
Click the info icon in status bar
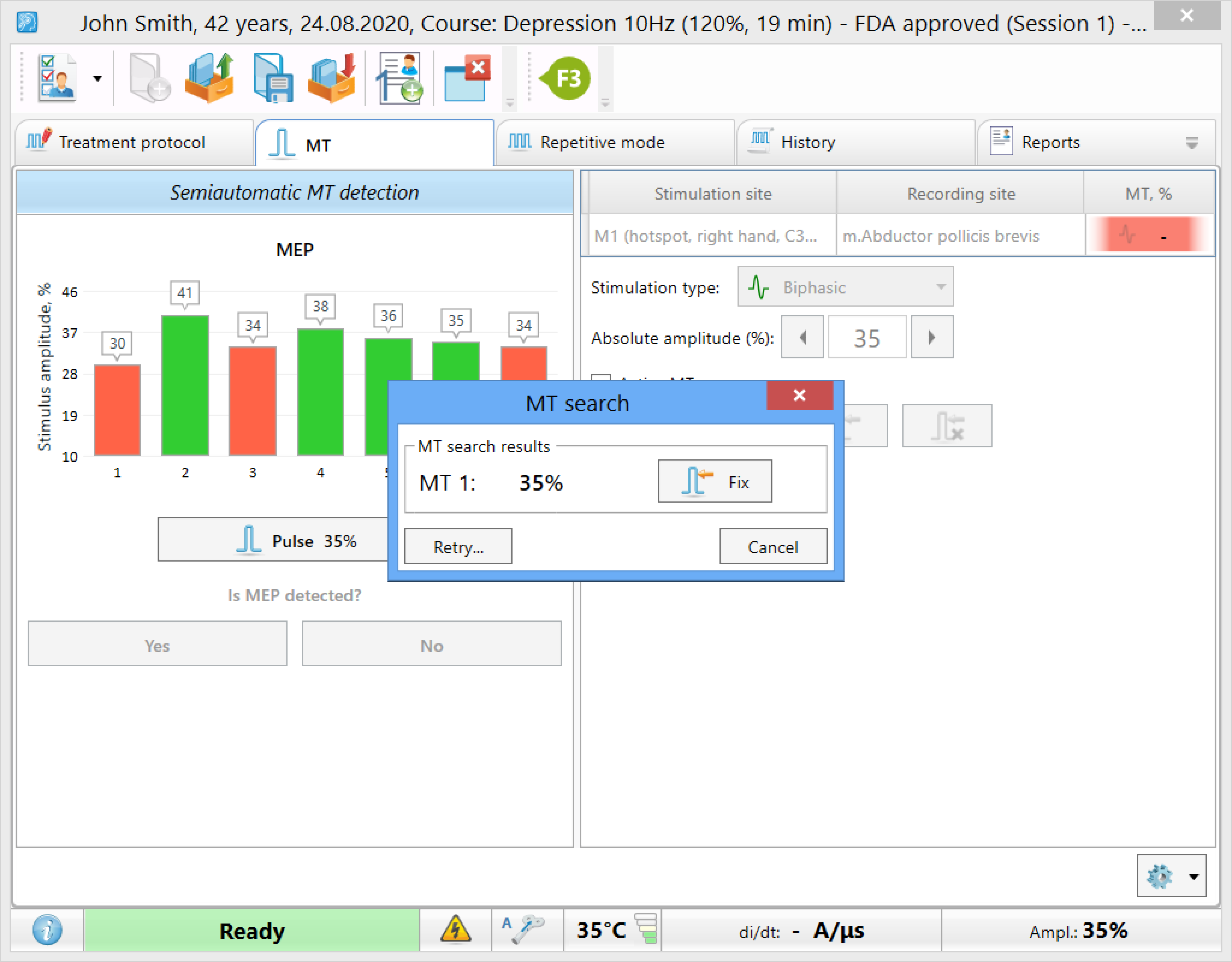click(47, 930)
